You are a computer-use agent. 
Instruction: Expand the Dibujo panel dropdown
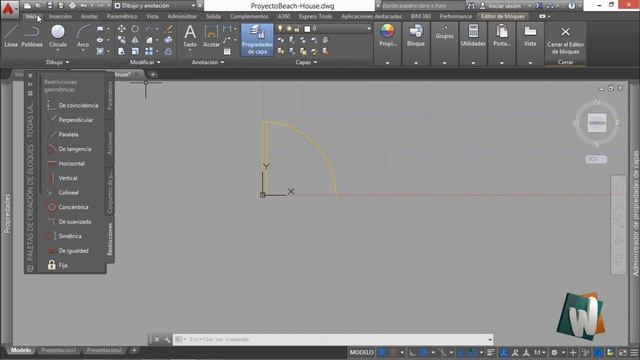coord(58,62)
